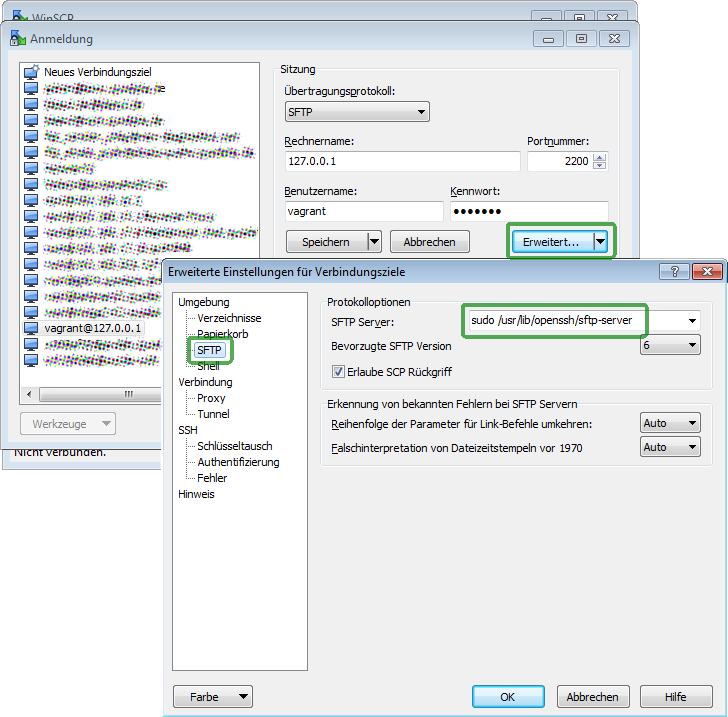Click the last blurred session's monitor icon
The height and width of the screenshot is (717, 728).
coord(31,360)
